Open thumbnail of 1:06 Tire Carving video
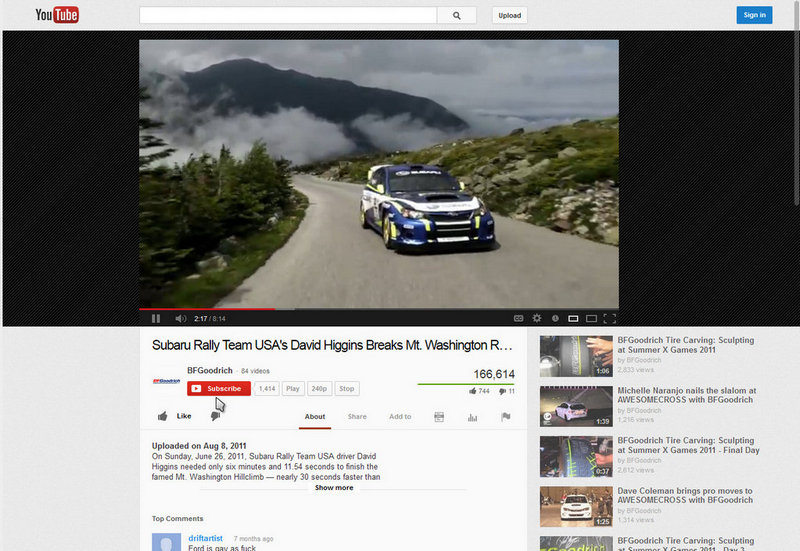This screenshot has width=800, height=551. tap(576, 356)
